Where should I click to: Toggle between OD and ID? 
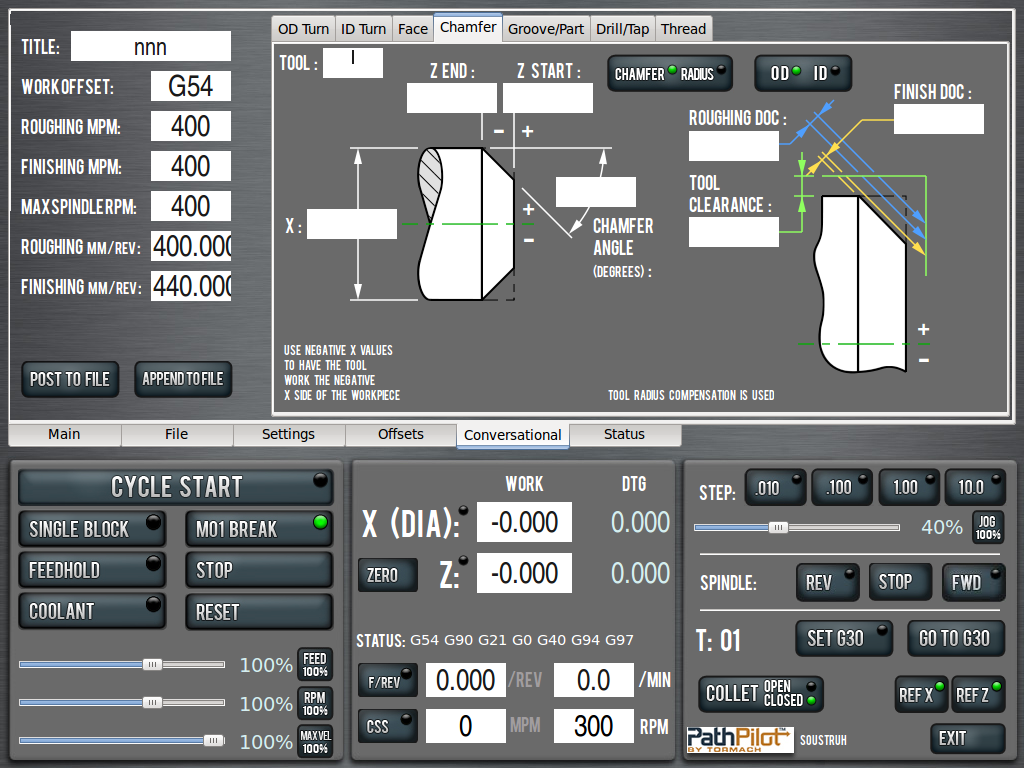coord(803,74)
